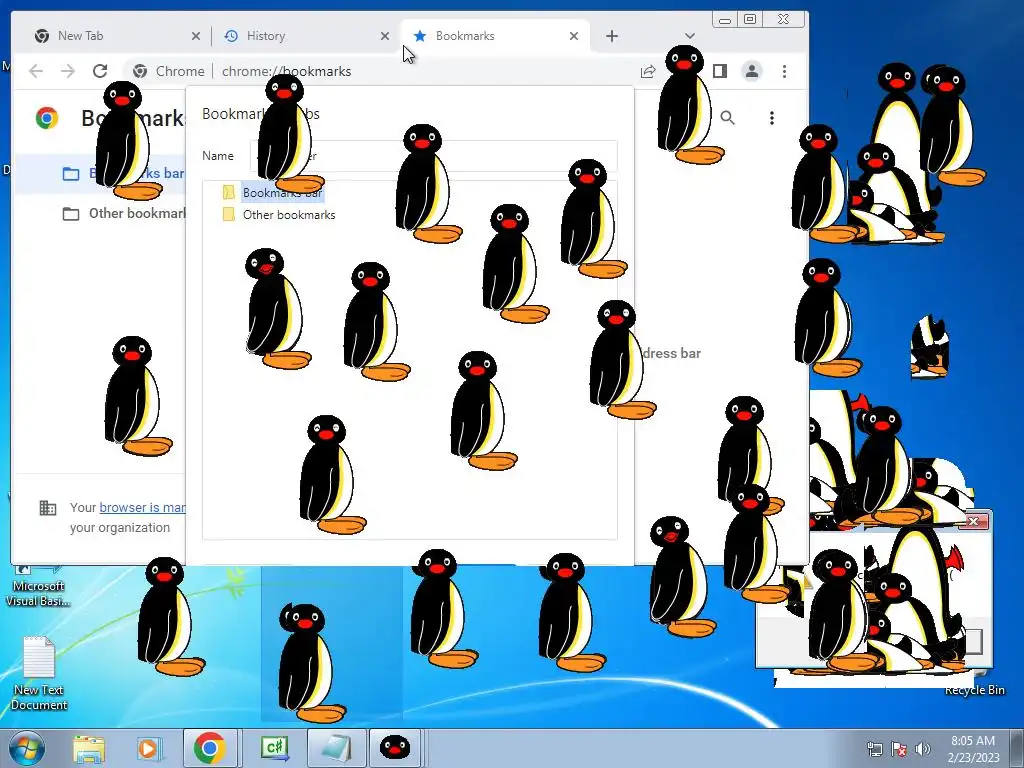The height and width of the screenshot is (768, 1024).
Task: Share this page icon in address bar
Action: 648,71
